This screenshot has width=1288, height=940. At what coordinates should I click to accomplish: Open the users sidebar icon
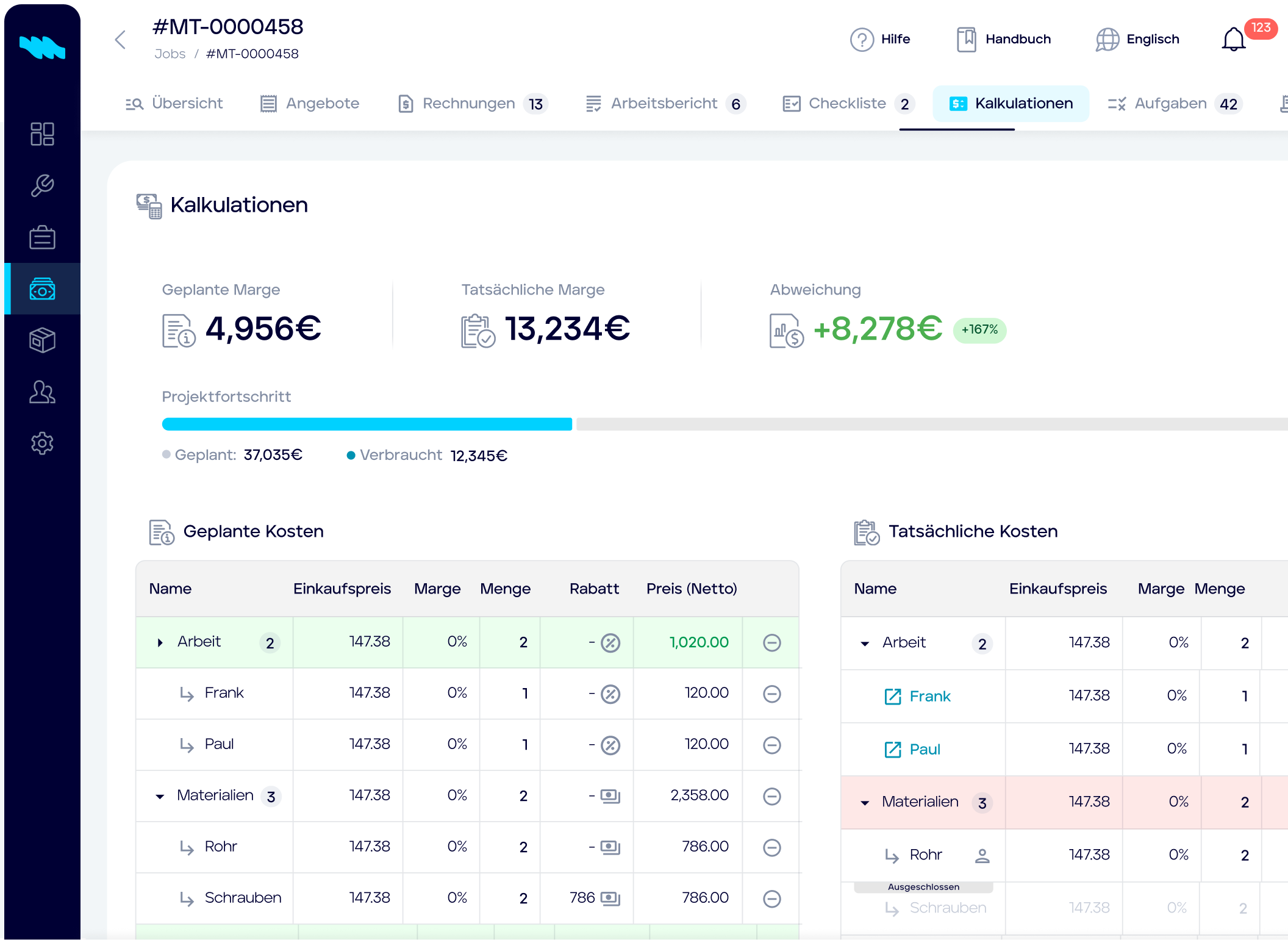point(42,392)
